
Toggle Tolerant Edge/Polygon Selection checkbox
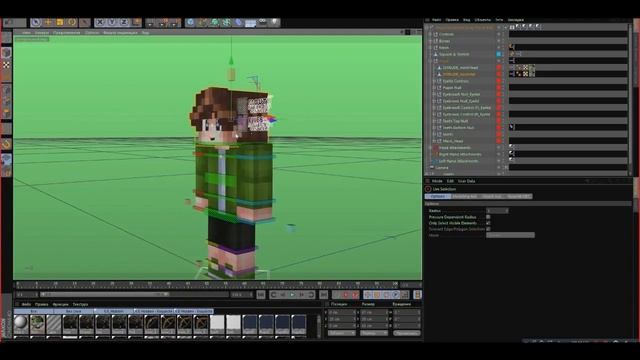[488, 229]
